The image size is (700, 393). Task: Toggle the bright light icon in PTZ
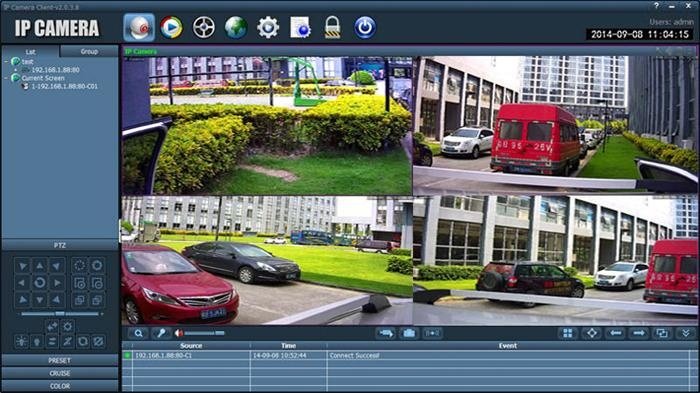pyautogui.click(x=21, y=342)
